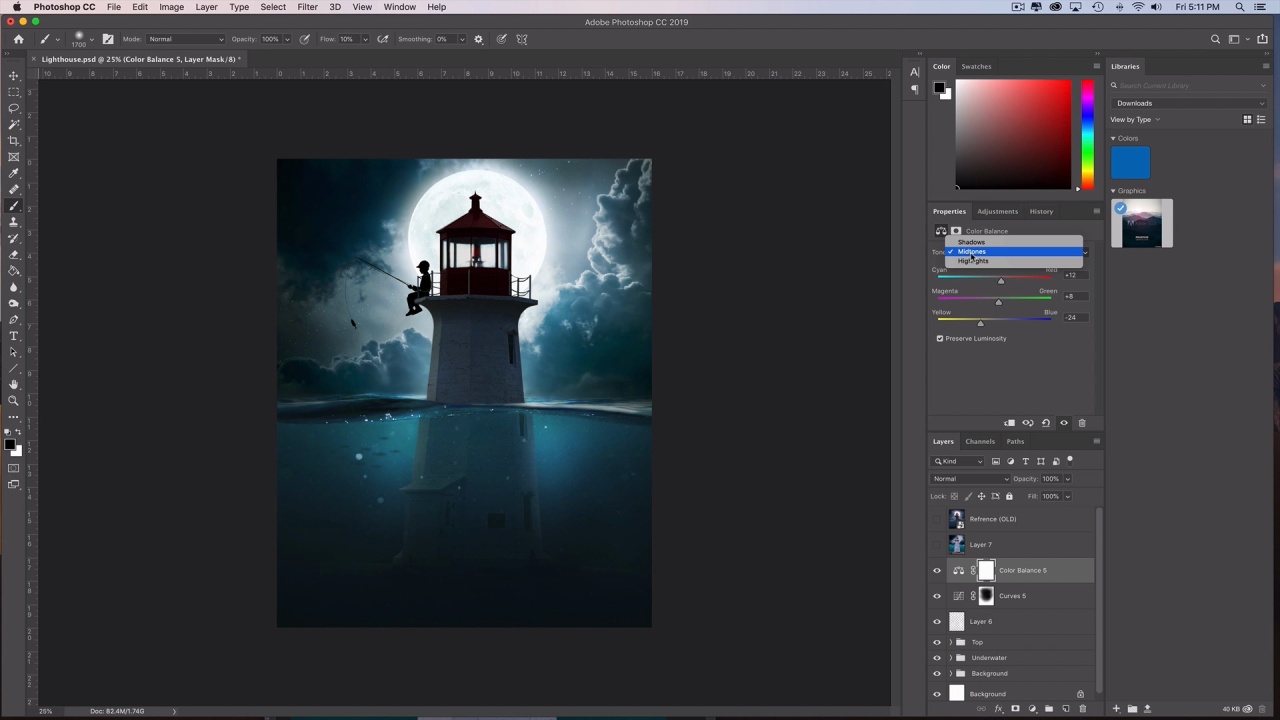This screenshot has height=720, width=1280.
Task: Uncheck Preserve Luminosity checkbox
Action: click(940, 339)
